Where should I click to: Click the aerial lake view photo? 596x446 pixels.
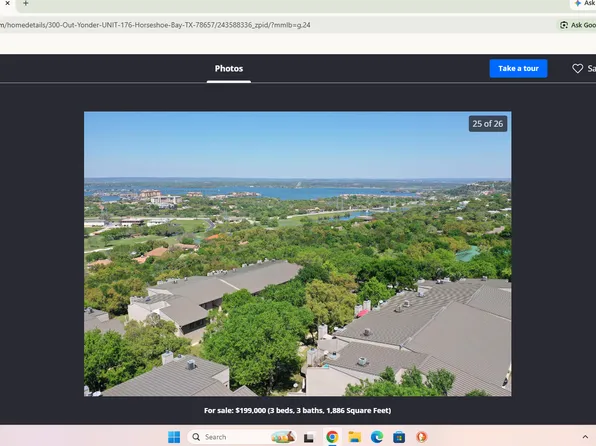point(298,254)
